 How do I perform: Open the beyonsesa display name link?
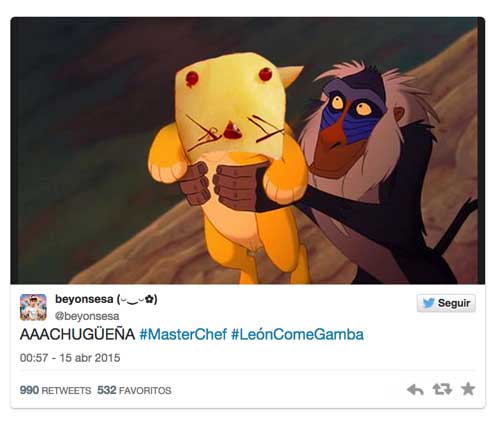click(x=84, y=299)
